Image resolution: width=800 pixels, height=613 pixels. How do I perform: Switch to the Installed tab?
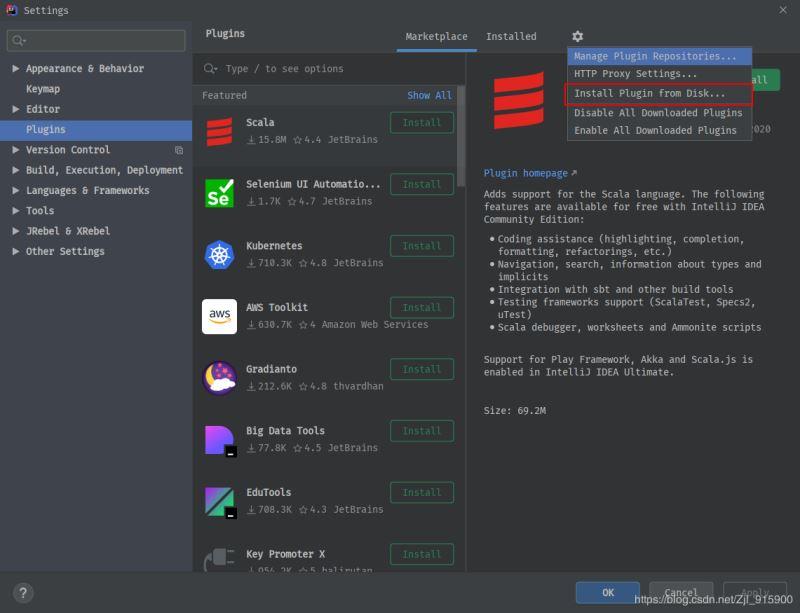coord(511,37)
